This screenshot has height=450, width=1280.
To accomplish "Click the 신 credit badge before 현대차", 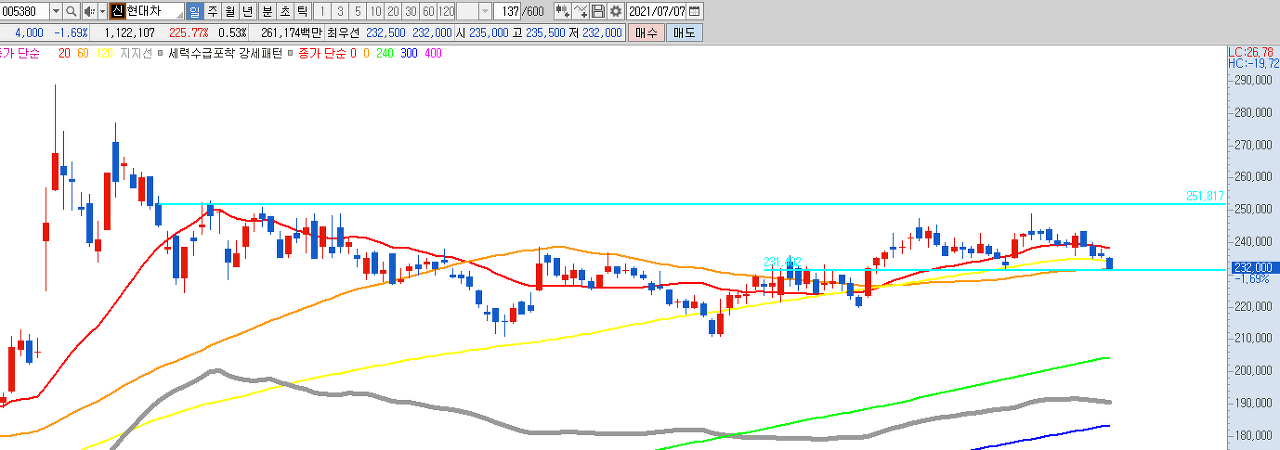I will point(118,11).
